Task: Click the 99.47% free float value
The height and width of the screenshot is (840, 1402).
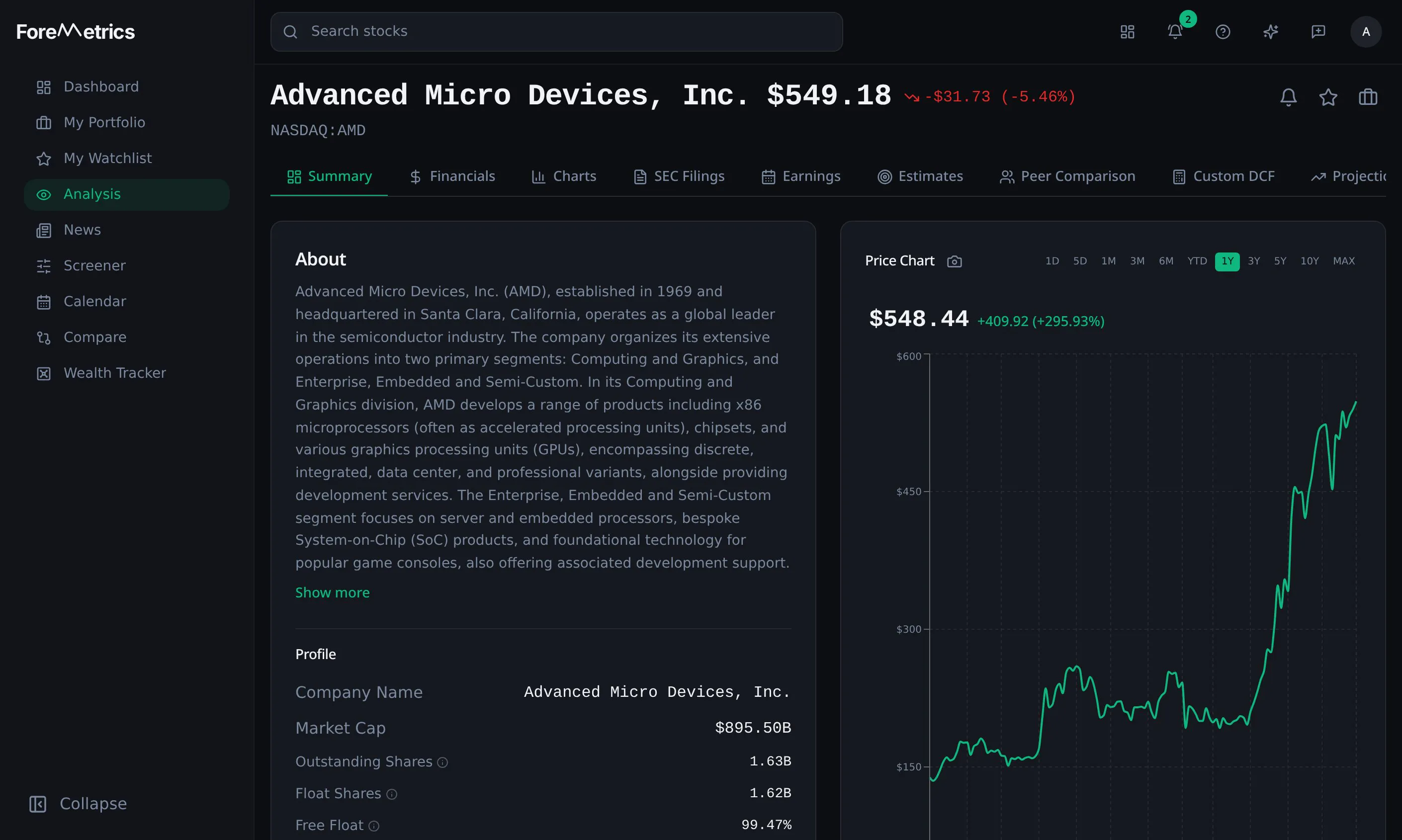Action: (766, 825)
